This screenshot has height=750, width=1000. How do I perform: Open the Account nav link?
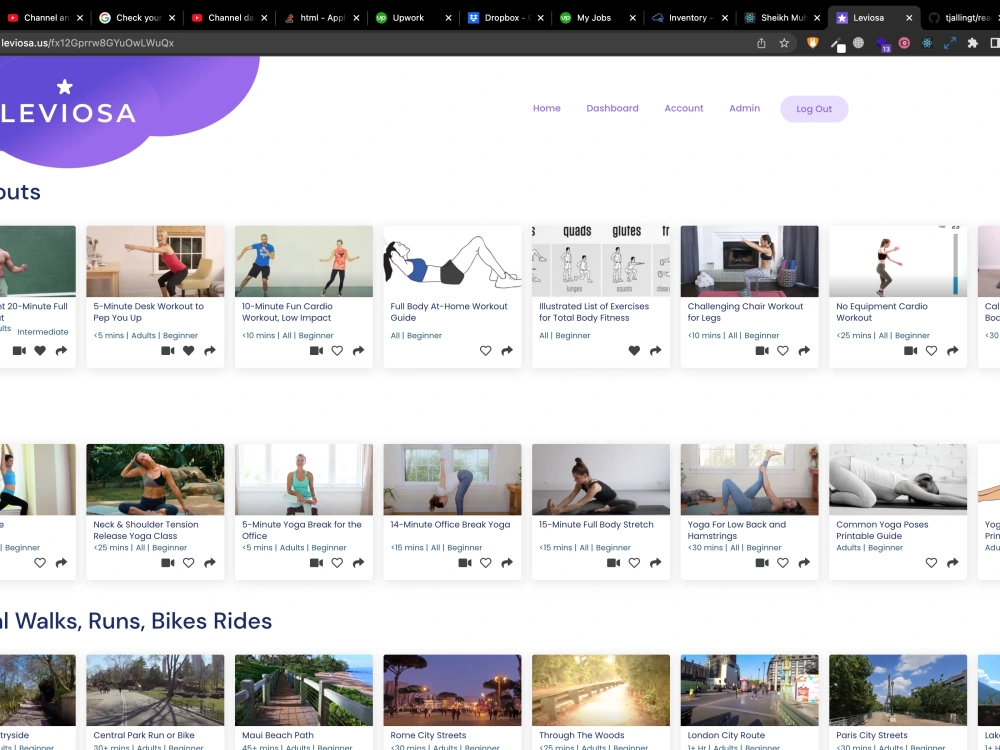tap(684, 108)
